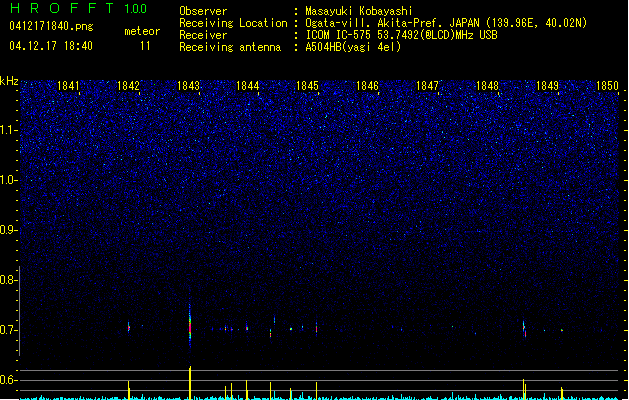Click the Ogata-vill. Akita-Pref. JAPAN text

(392, 23)
